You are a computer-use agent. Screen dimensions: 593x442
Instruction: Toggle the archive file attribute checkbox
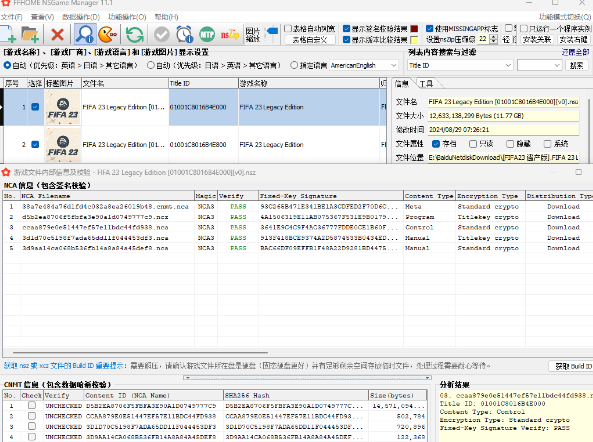pos(436,144)
